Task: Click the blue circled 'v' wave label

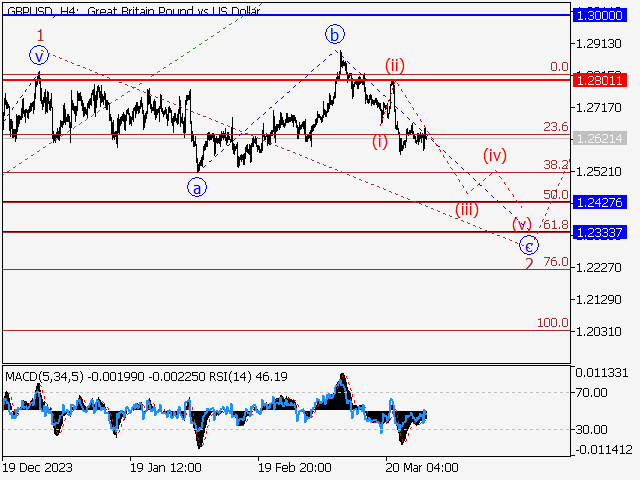Action: pyautogui.click(x=39, y=56)
